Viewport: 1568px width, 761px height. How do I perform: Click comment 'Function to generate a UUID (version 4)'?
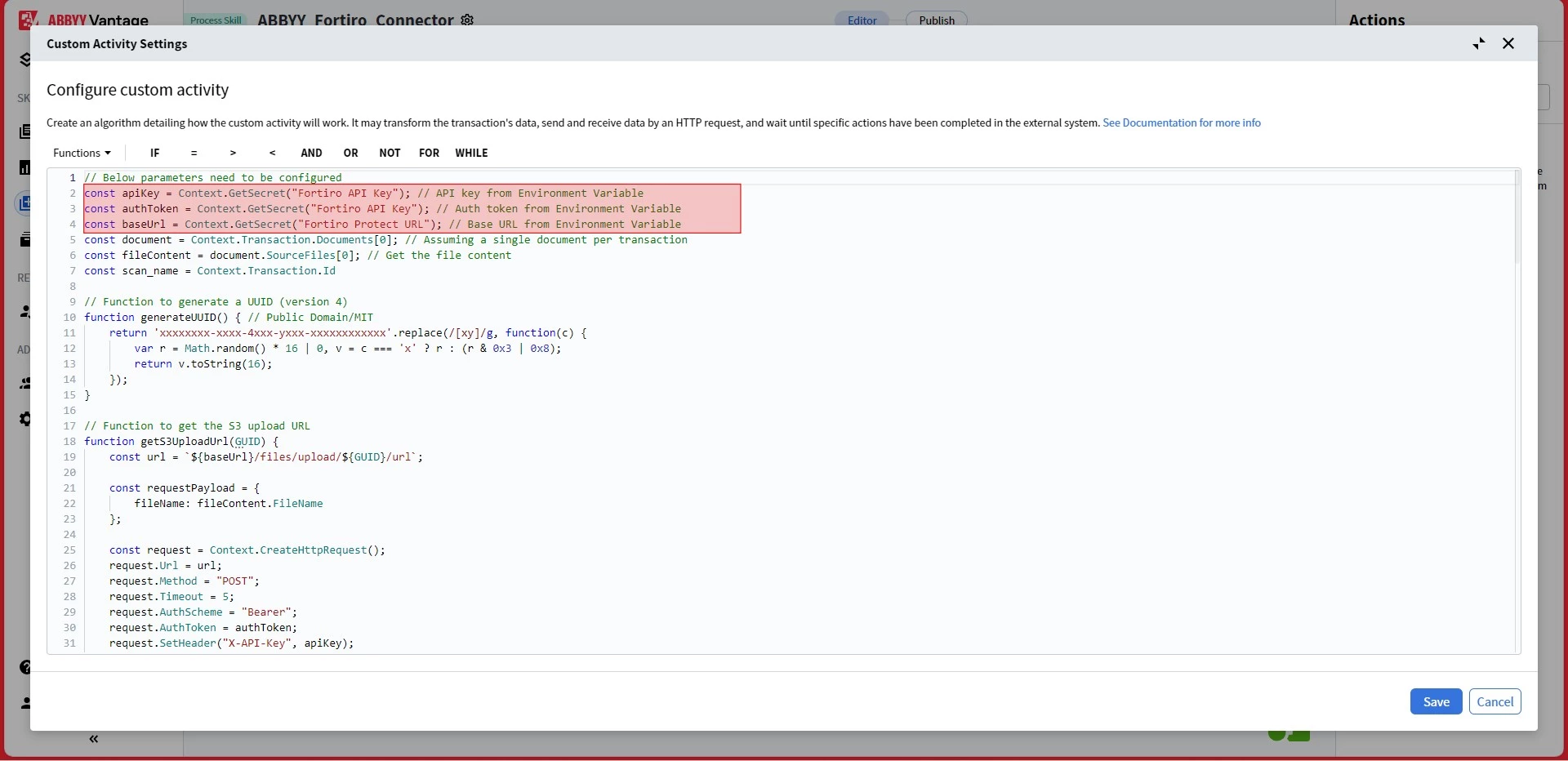[216, 301]
